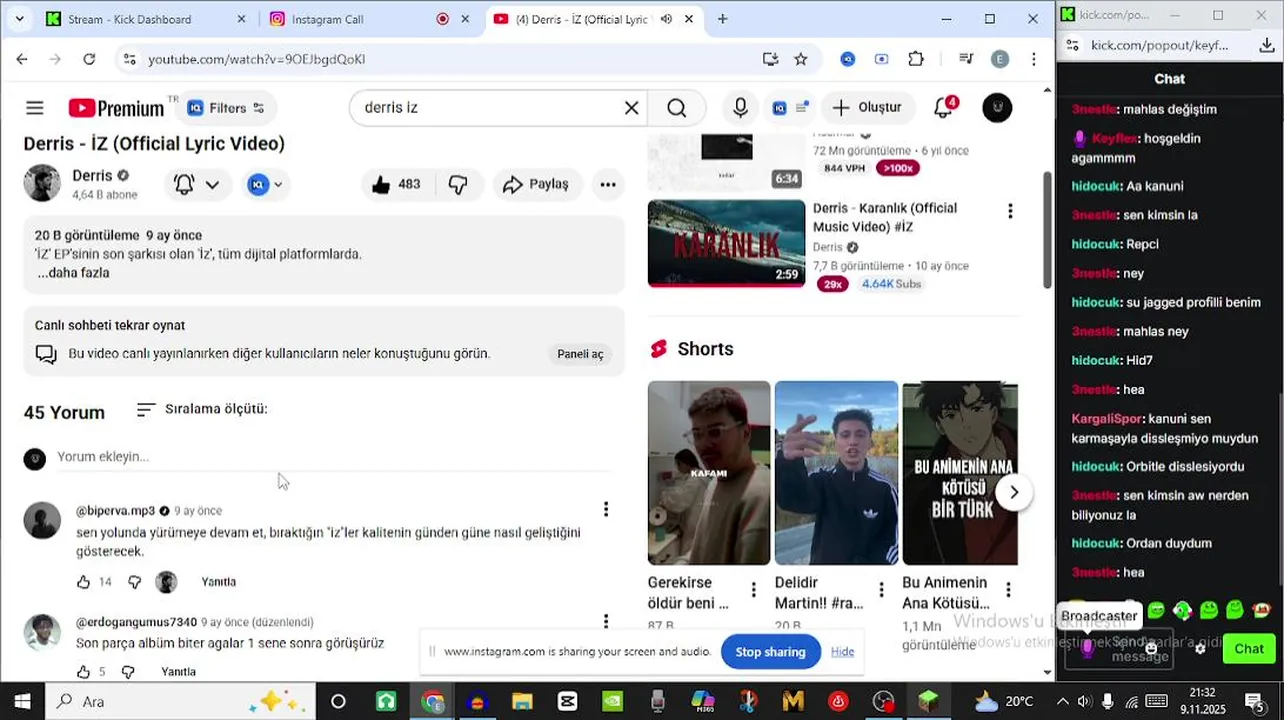Open the YouTube account avatar menu
This screenshot has width=1284, height=720.
997,108
